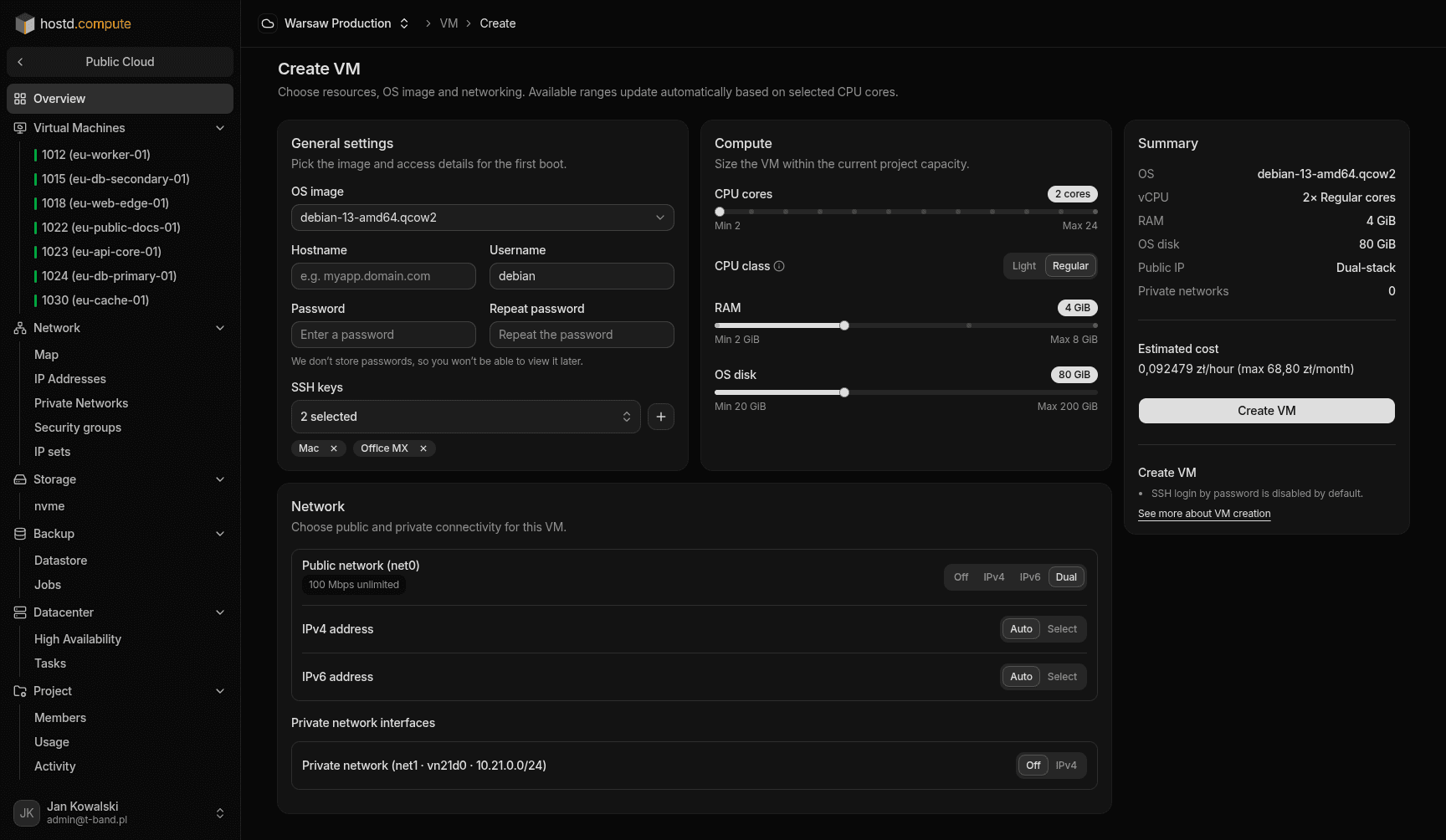Set public network to Dual
Image resolution: width=1446 pixels, height=840 pixels.
pyautogui.click(x=1066, y=577)
